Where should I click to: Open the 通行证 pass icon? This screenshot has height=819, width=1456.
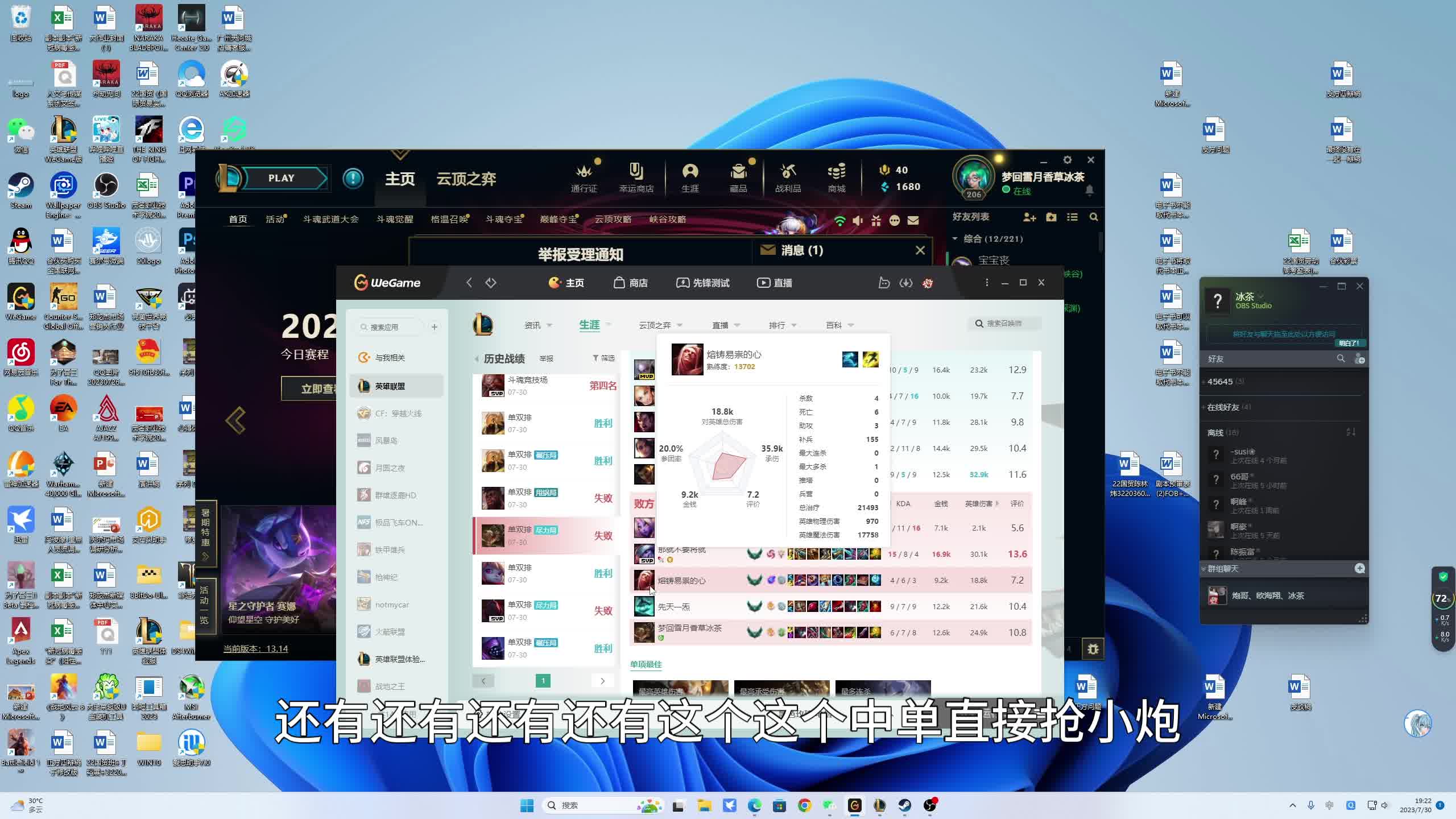click(x=584, y=177)
